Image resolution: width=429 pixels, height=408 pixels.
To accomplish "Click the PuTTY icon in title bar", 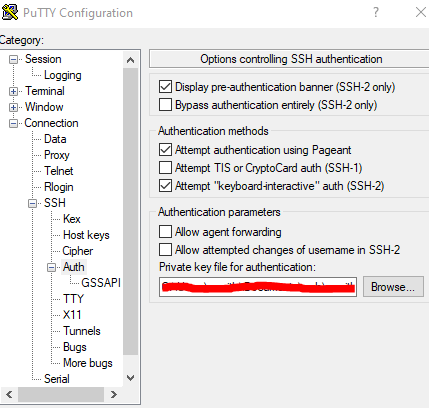I will [x=10, y=13].
